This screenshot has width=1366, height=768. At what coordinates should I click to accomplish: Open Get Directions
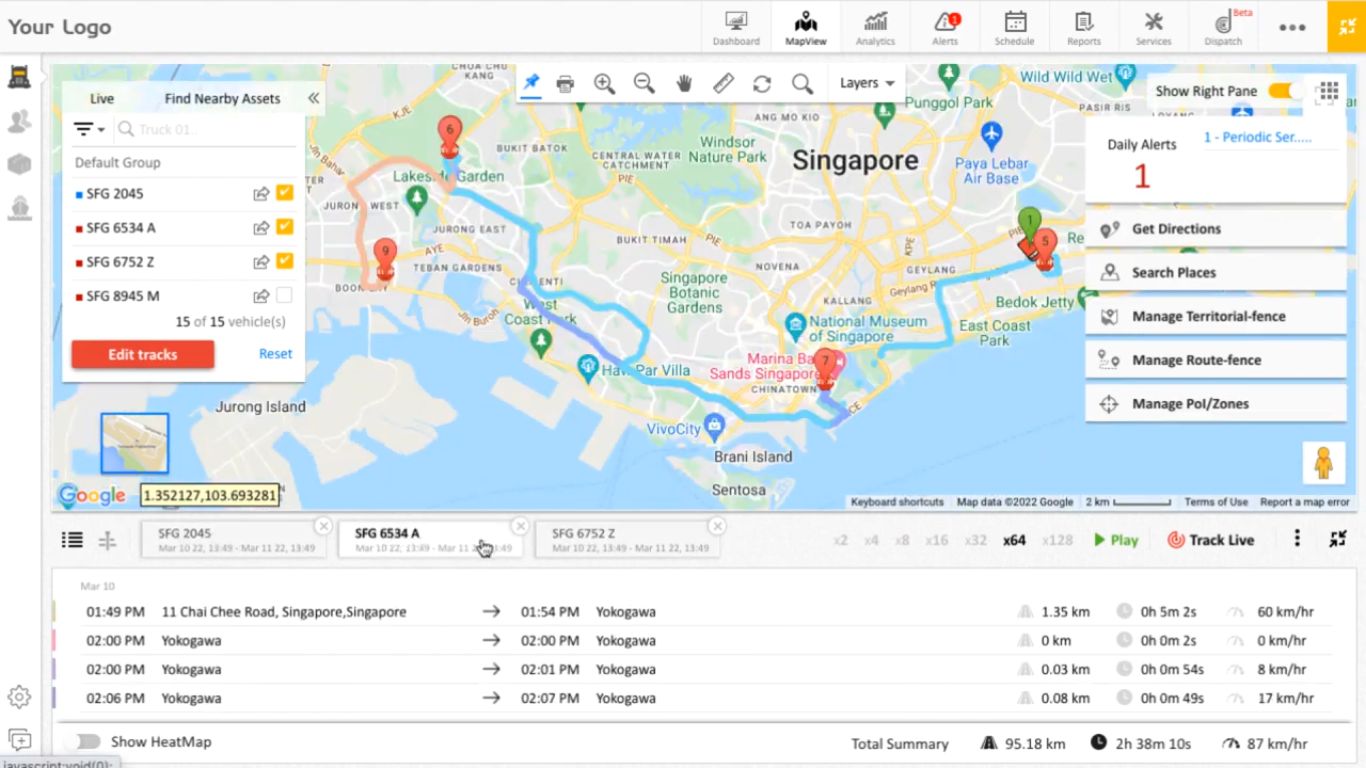pyautogui.click(x=1216, y=229)
